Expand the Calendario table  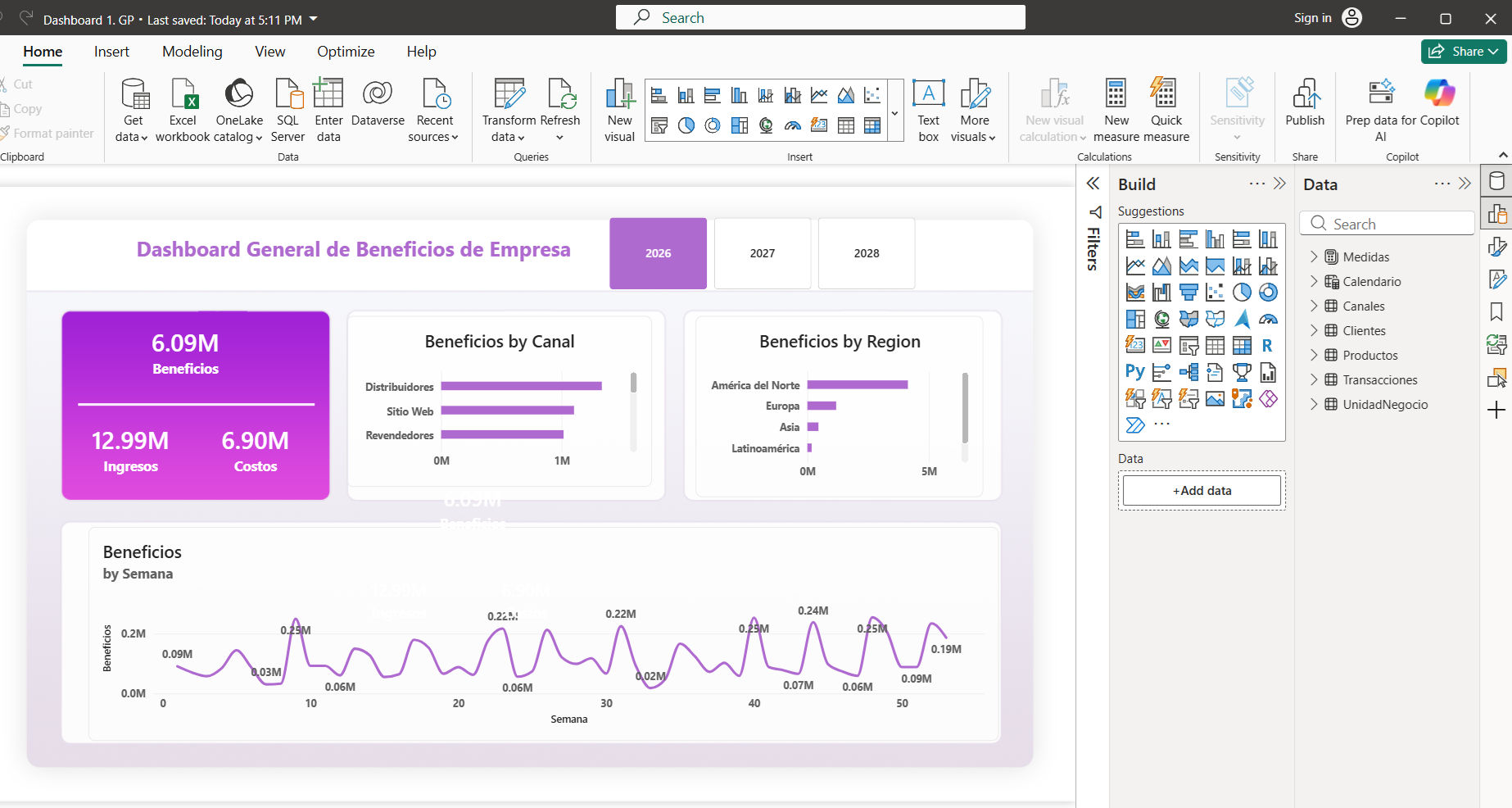point(1314,281)
